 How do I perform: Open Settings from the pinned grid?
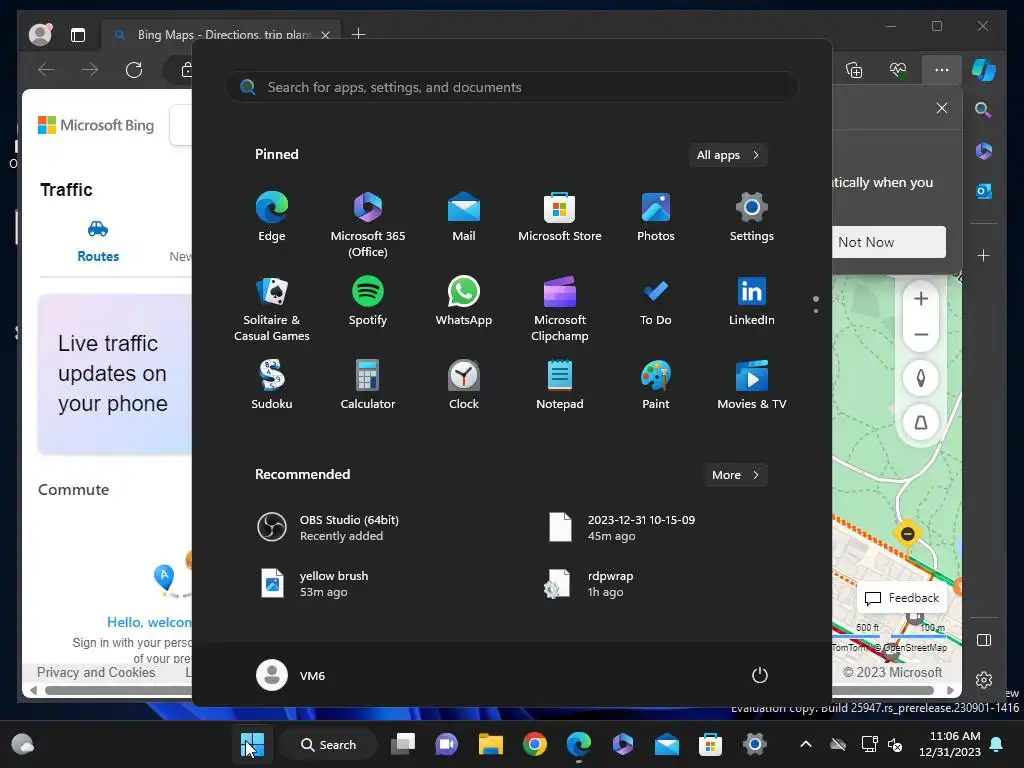[x=752, y=217]
